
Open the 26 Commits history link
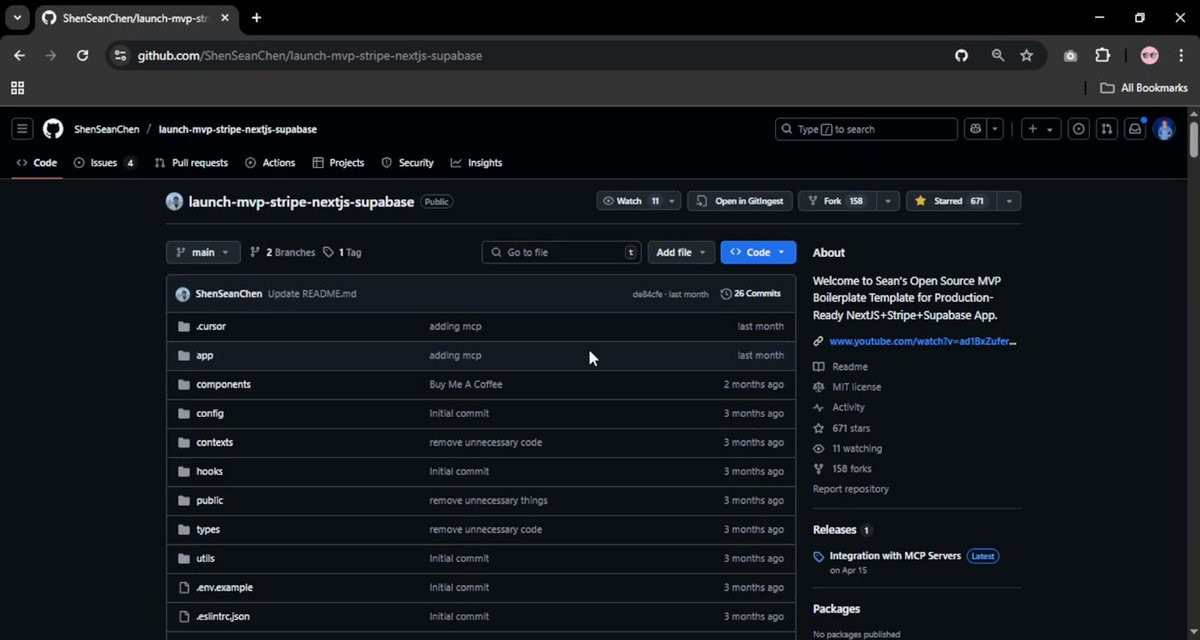[x=750, y=294]
